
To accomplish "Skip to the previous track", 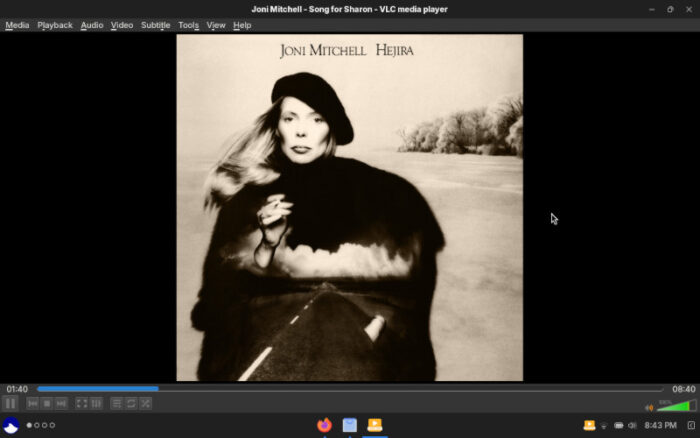I will (x=33, y=404).
